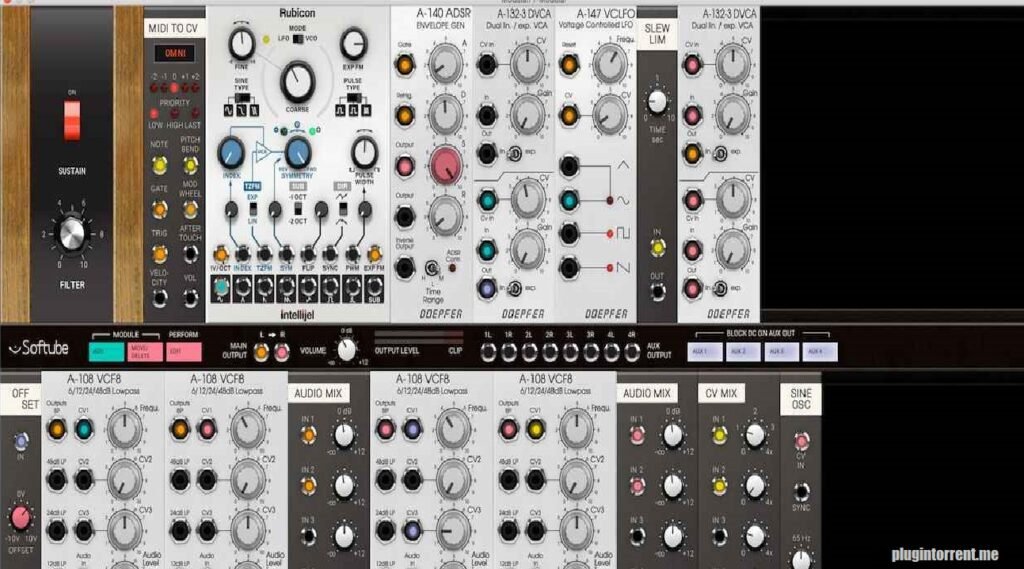This screenshot has width=1024, height=569.
Task: Click the MOD WHEEL output jack
Action: (x=190, y=210)
